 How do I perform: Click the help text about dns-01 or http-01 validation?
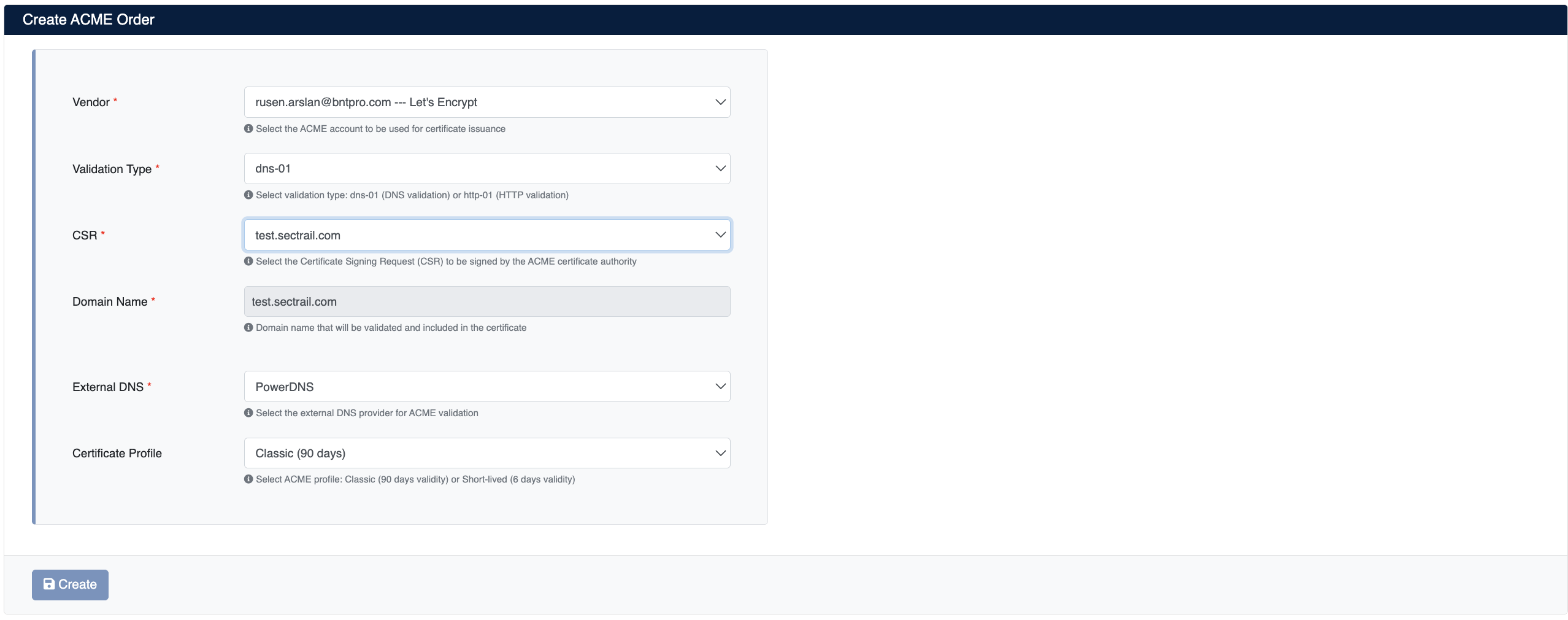(x=412, y=195)
